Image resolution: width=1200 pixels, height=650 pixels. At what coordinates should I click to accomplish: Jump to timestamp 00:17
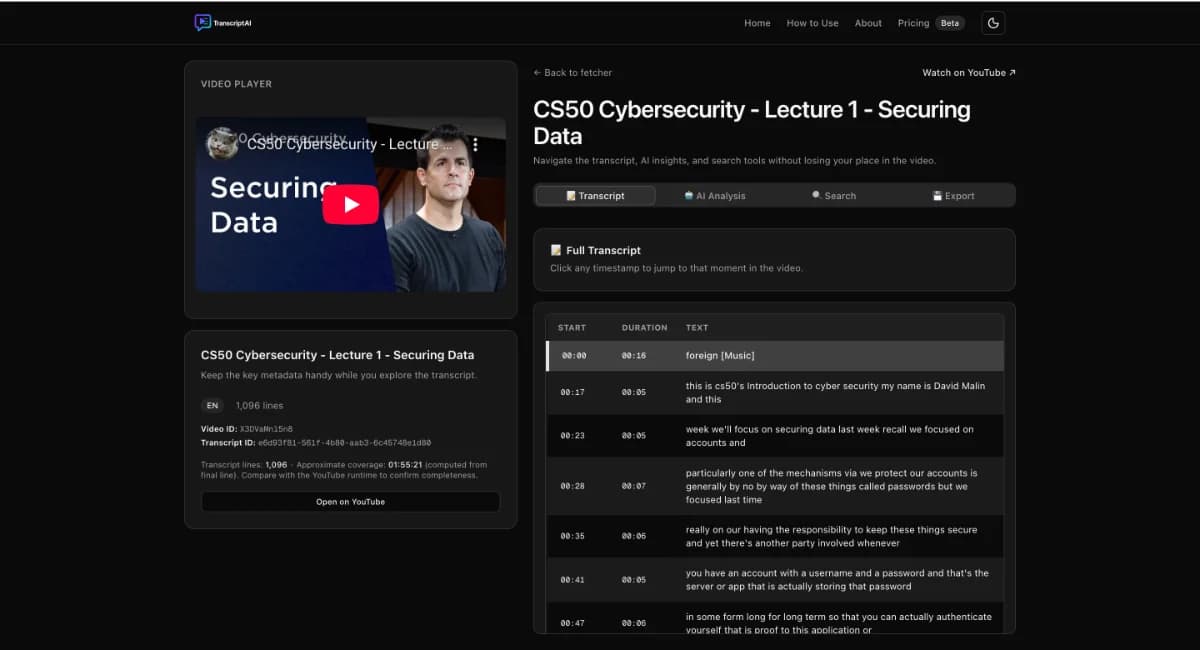click(573, 393)
